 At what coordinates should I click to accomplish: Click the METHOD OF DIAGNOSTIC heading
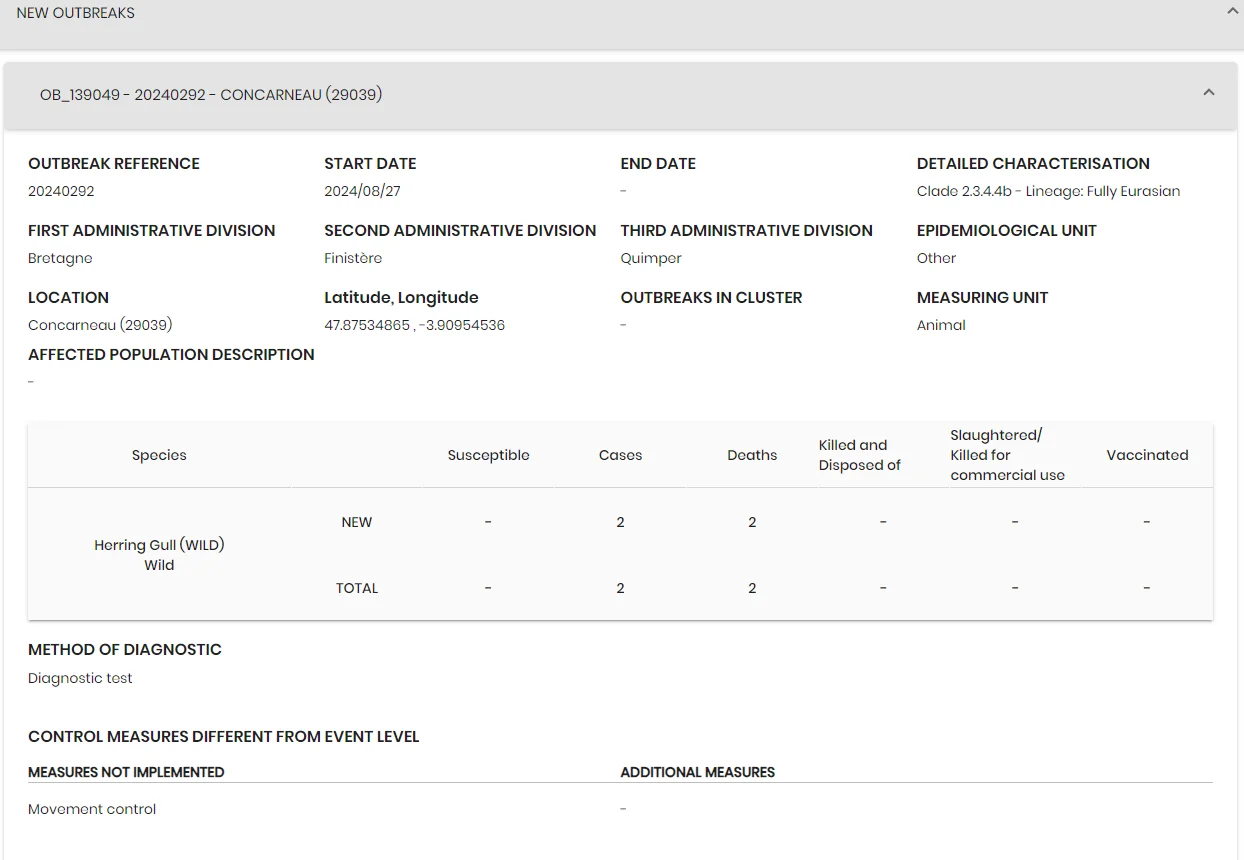pos(125,650)
